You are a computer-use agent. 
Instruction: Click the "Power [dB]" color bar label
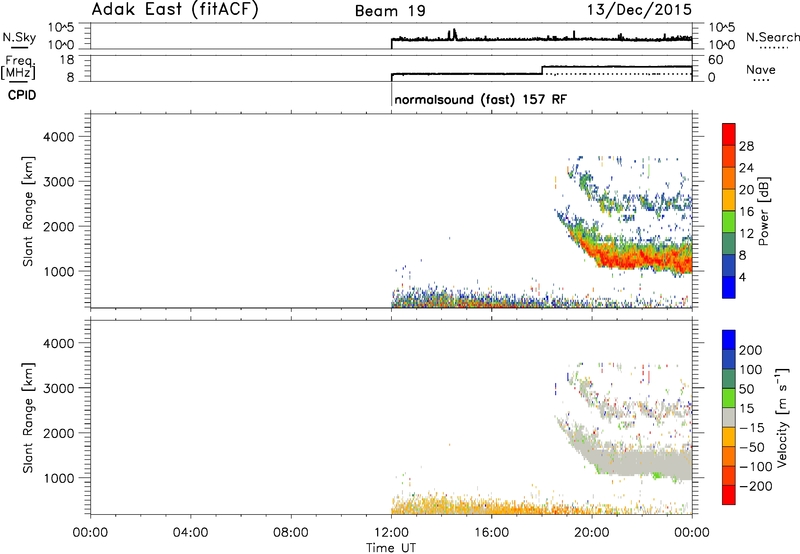[763, 211]
